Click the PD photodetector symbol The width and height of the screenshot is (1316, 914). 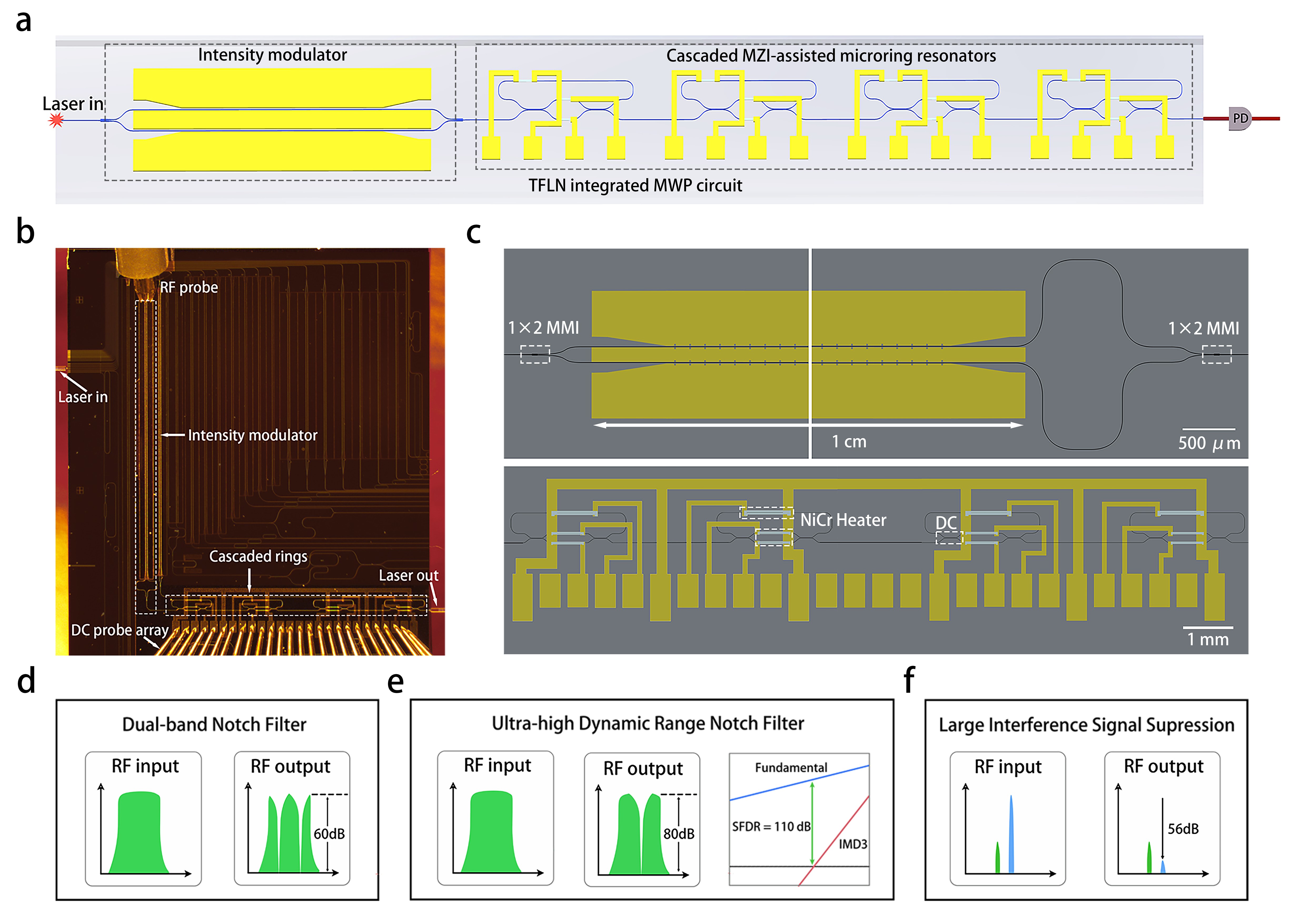(x=1239, y=118)
